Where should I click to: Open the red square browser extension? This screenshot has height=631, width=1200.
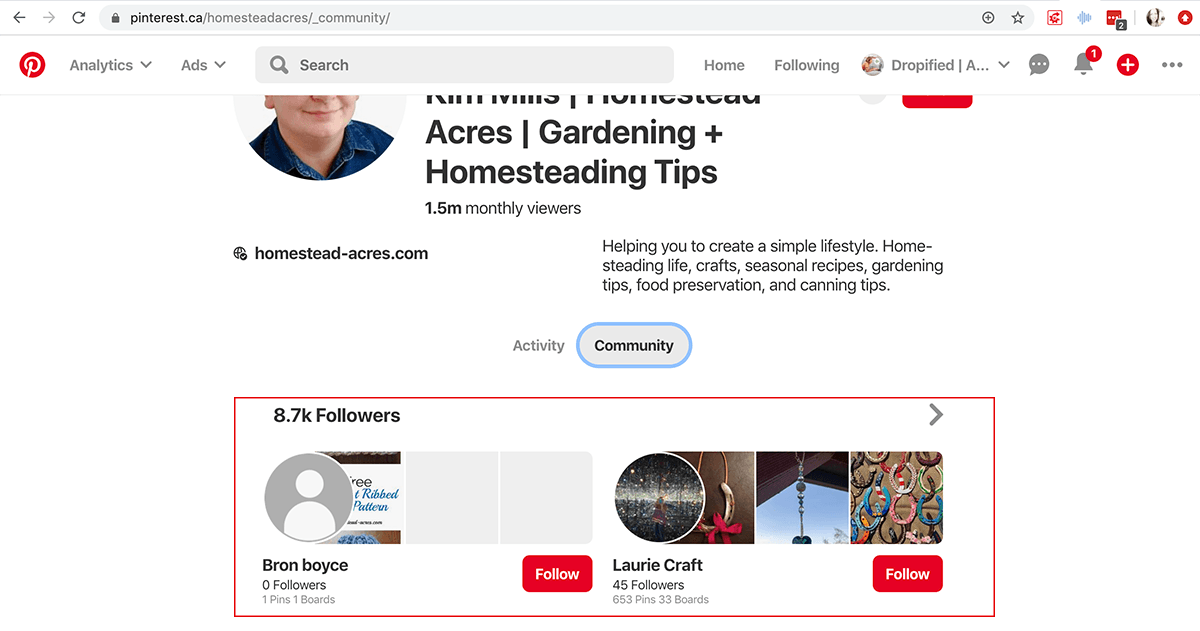click(1054, 17)
